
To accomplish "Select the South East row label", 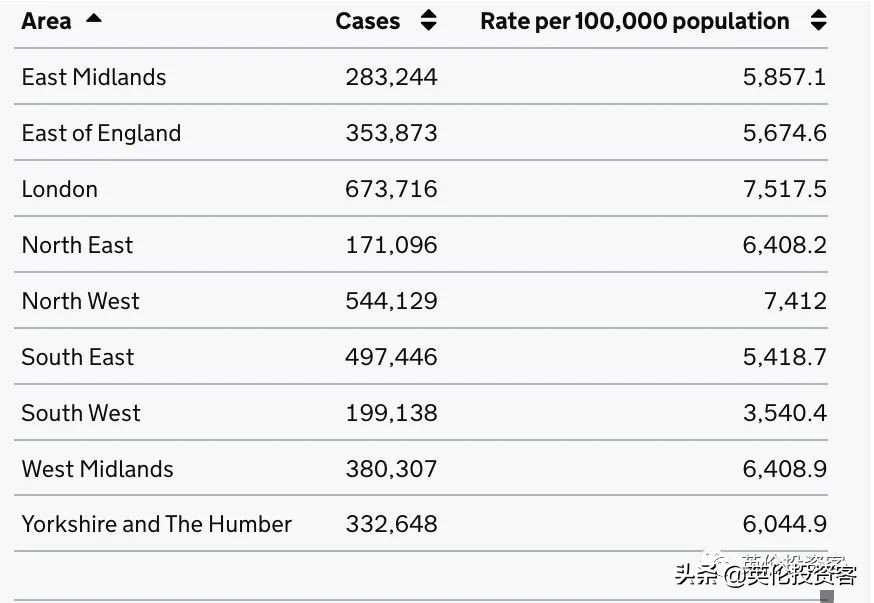I will point(78,357).
